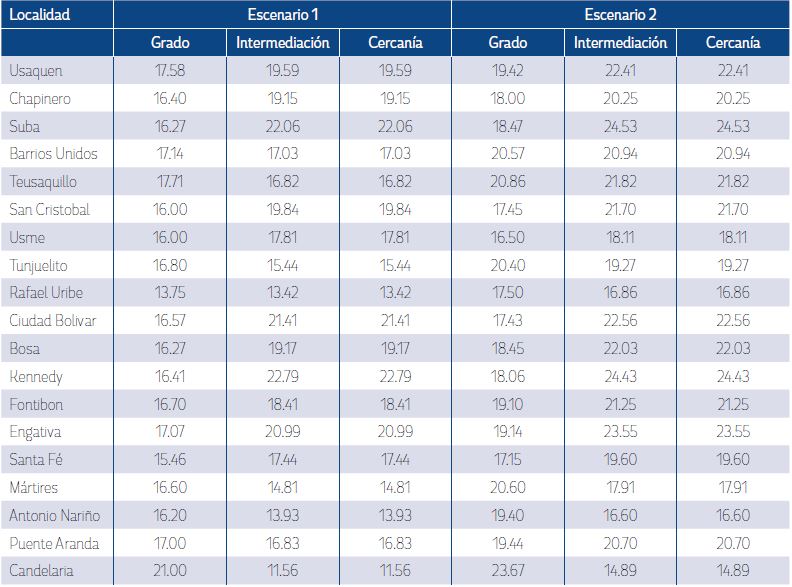Click Antonio Nariño's Escenario 1 Cercanía value 13.93
The width and height of the screenshot is (792, 587).
tap(395, 516)
